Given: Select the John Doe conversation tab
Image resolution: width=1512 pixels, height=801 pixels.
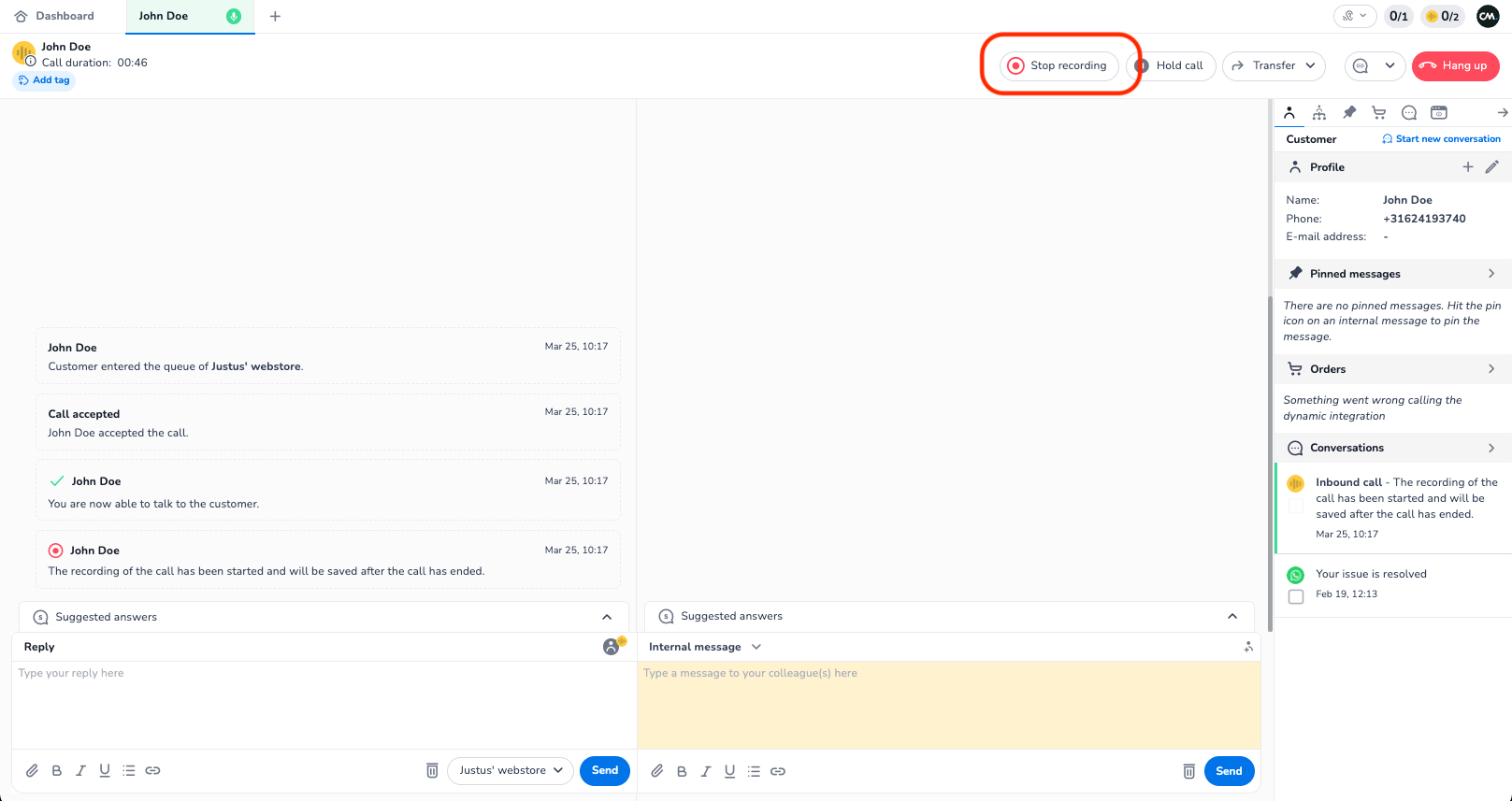Looking at the screenshot, I should (164, 16).
